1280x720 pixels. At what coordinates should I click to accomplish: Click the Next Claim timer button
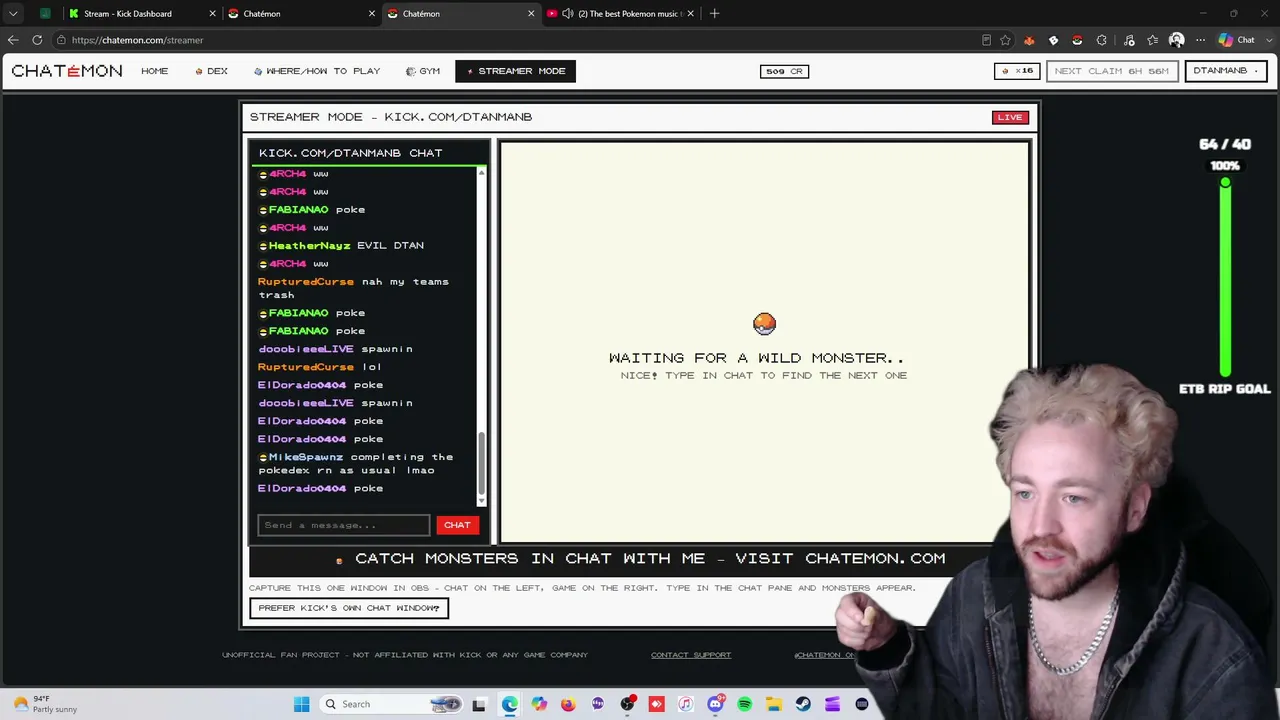click(x=1111, y=71)
